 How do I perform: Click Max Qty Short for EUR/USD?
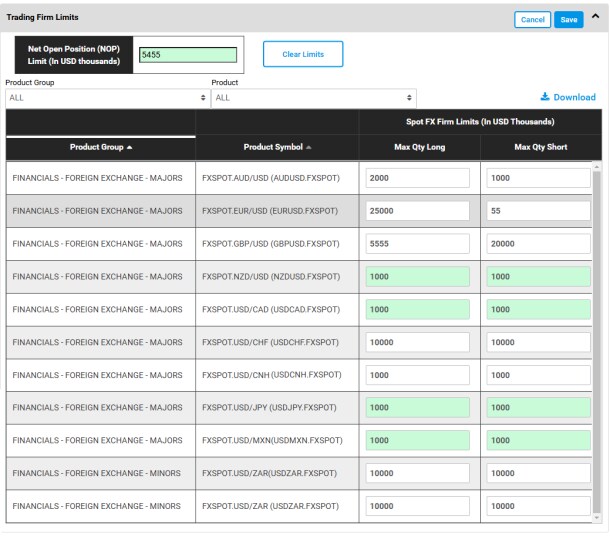(538, 211)
